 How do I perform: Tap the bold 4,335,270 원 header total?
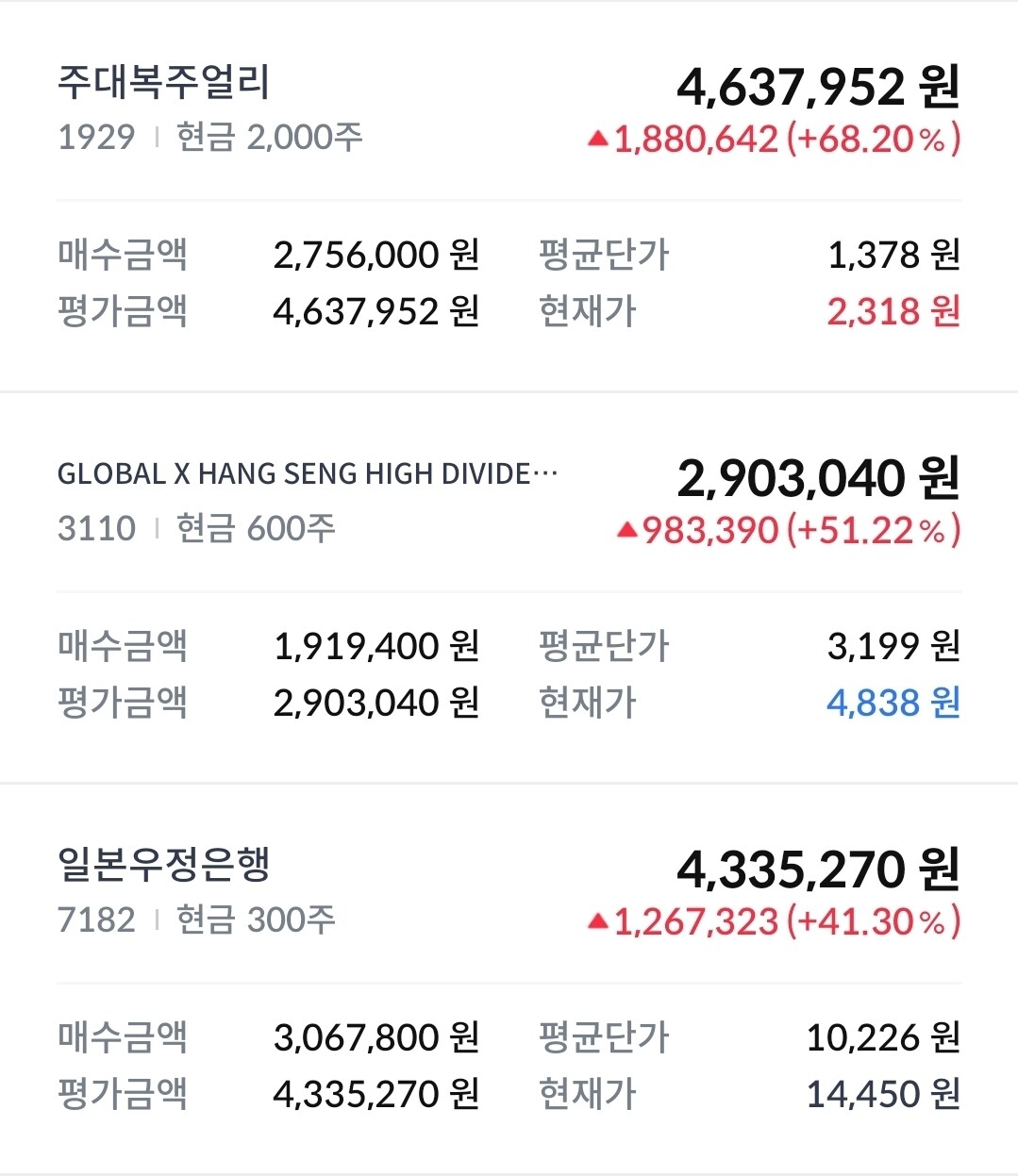(818, 870)
